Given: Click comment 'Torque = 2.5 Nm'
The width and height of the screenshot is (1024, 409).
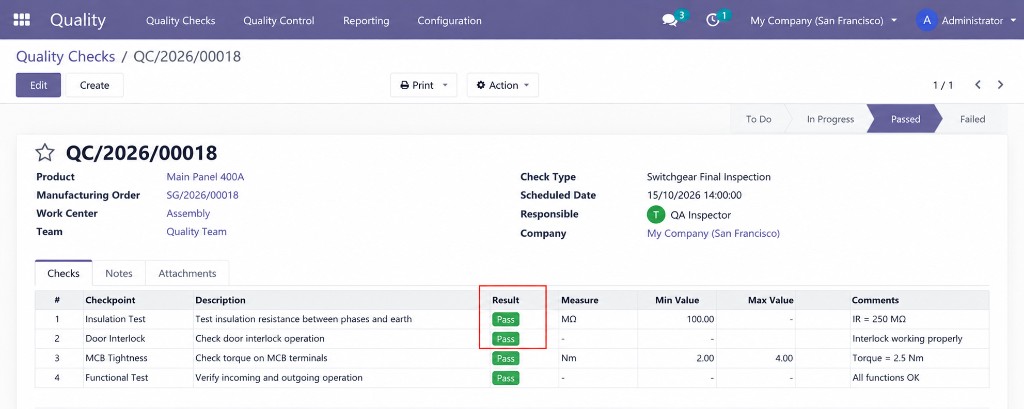Looking at the screenshot, I should [x=888, y=358].
